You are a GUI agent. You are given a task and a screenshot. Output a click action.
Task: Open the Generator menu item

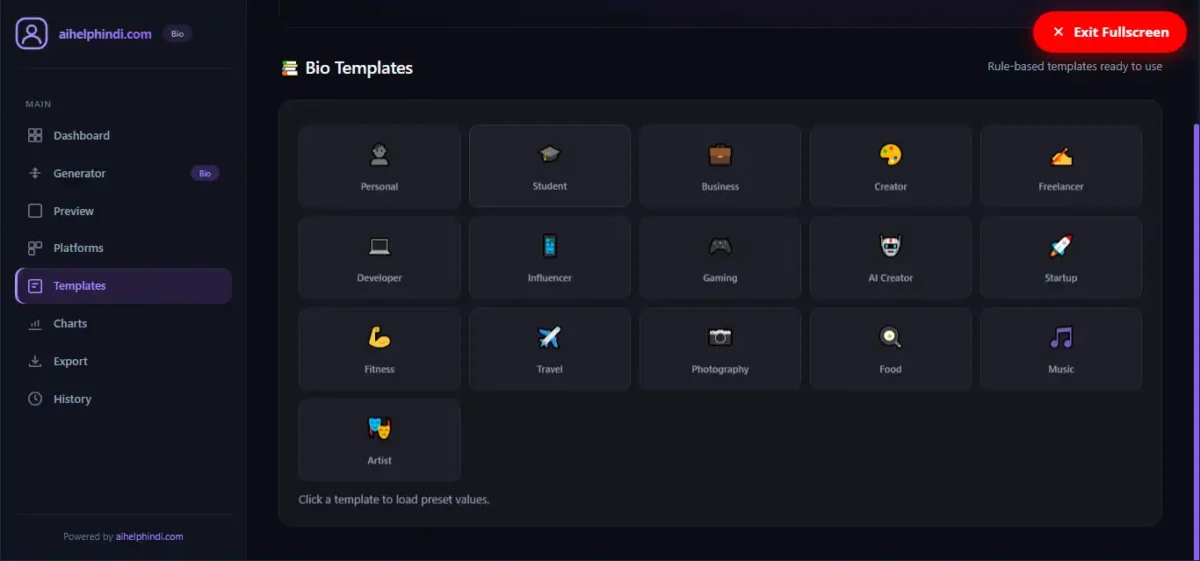[x=124, y=173]
